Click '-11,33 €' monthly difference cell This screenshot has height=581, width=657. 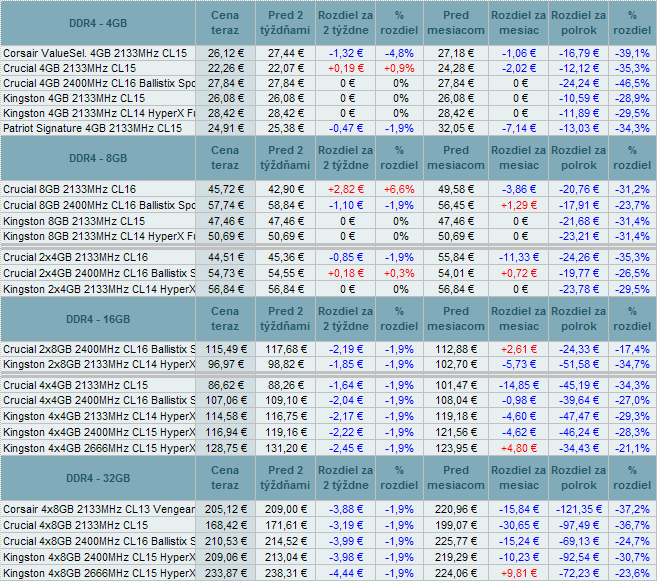pyautogui.click(x=519, y=257)
